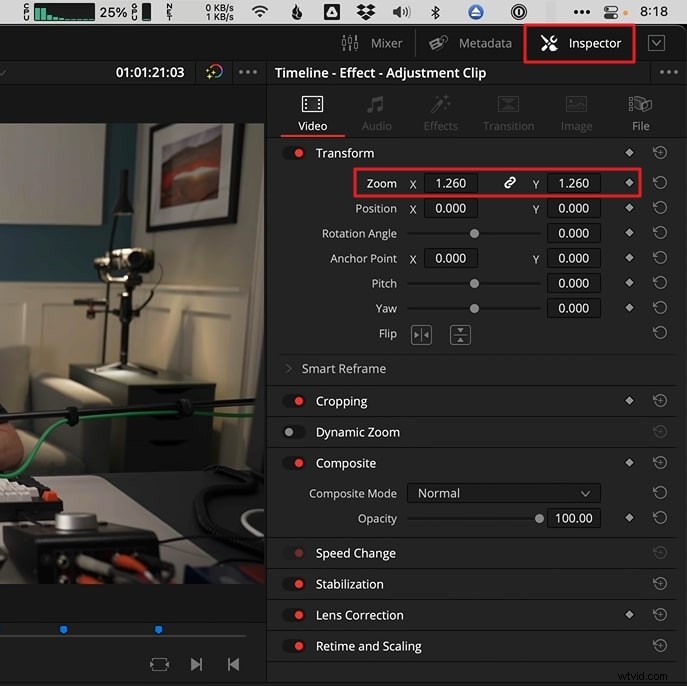This screenshot has height=686, width=687.
Task: Toggle the Cropping switch
Action: click(x=294, y=401)
